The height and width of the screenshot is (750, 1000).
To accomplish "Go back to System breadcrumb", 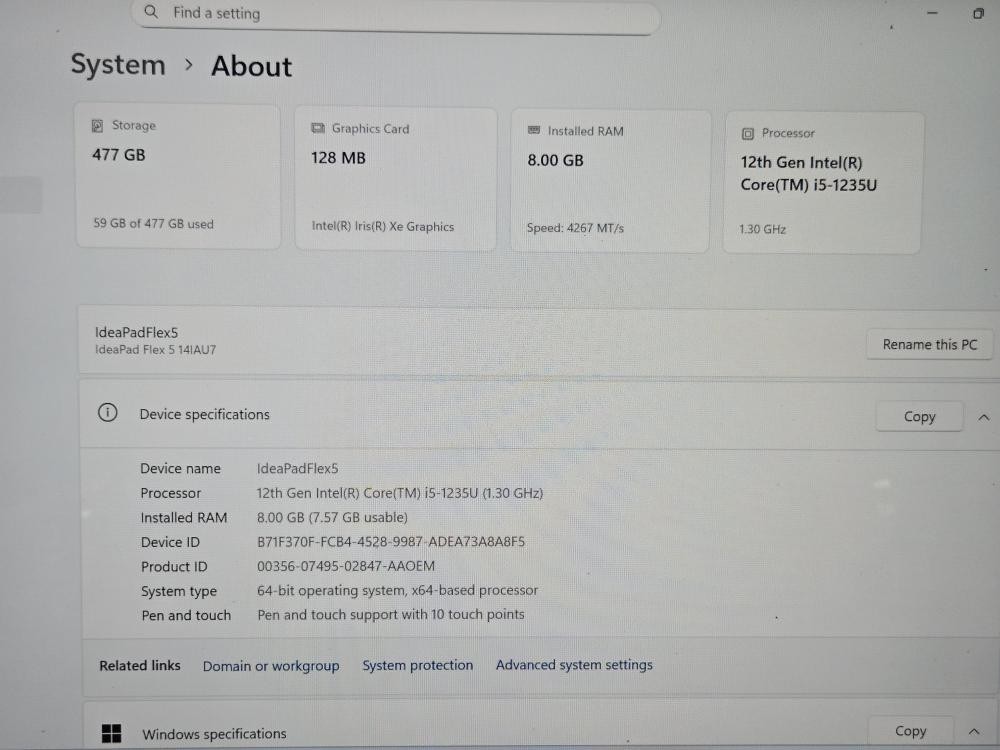I will click(x=118, y=64).
